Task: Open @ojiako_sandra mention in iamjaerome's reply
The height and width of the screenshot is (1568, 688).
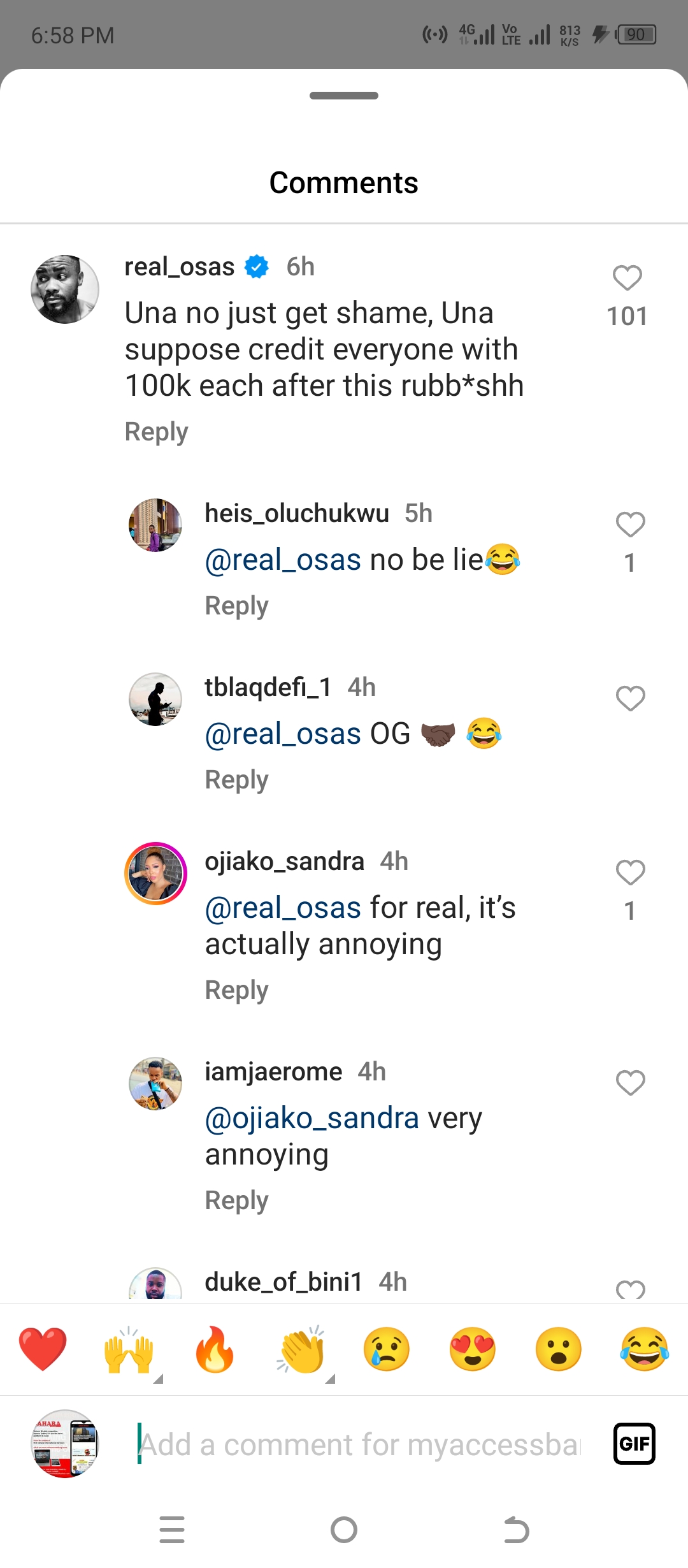Action: click(x=312, y=1119)
